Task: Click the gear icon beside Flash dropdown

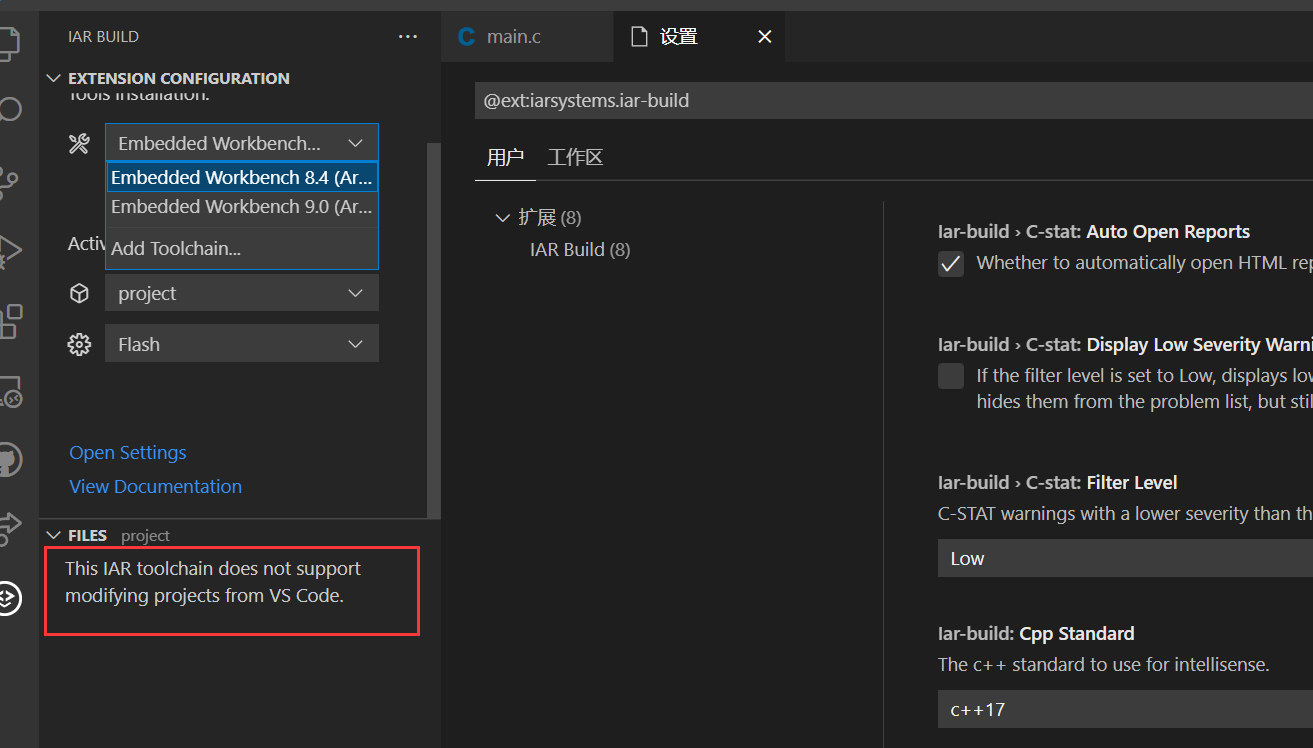Action: click(79, 344)
